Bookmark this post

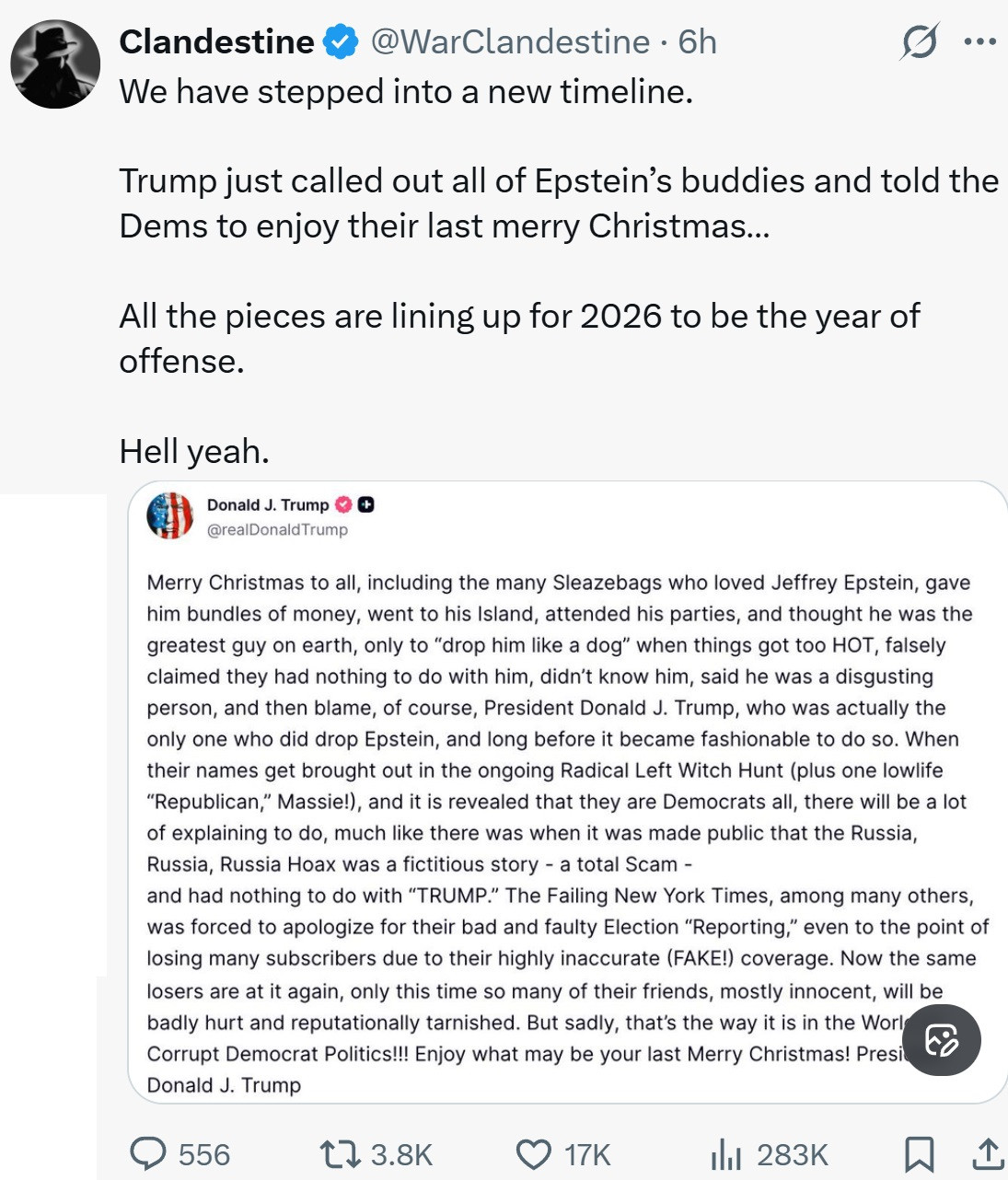(x=919, y=1153)
